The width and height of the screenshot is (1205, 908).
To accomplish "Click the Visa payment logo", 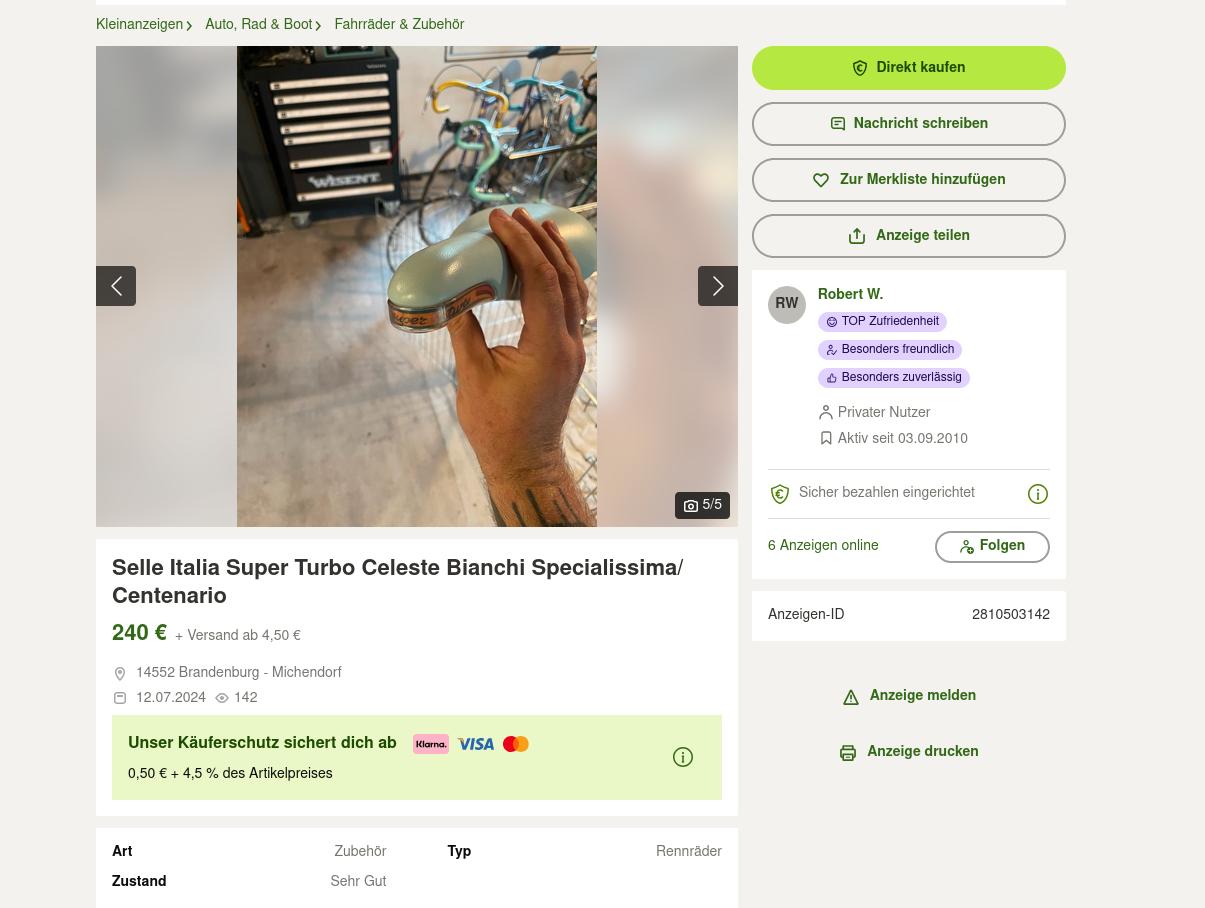I will pyautogui.click(x=475, y=744).
